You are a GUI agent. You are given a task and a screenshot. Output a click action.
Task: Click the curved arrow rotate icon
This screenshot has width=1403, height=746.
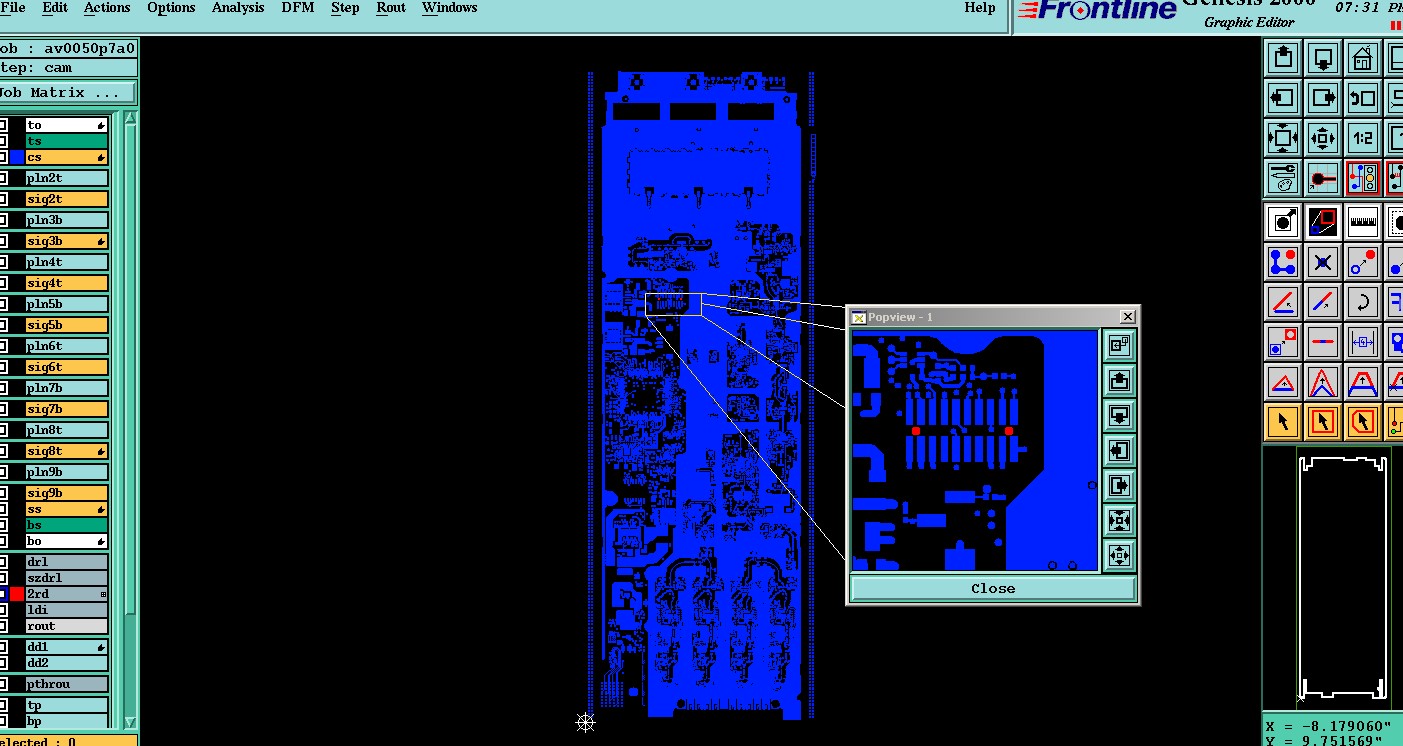click(1362, 301)
